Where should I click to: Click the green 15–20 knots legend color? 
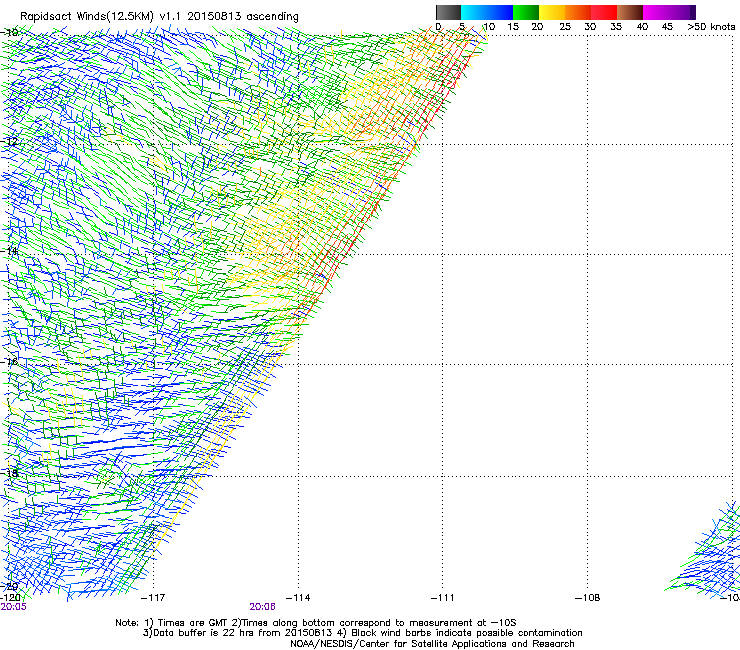point(526,12)
